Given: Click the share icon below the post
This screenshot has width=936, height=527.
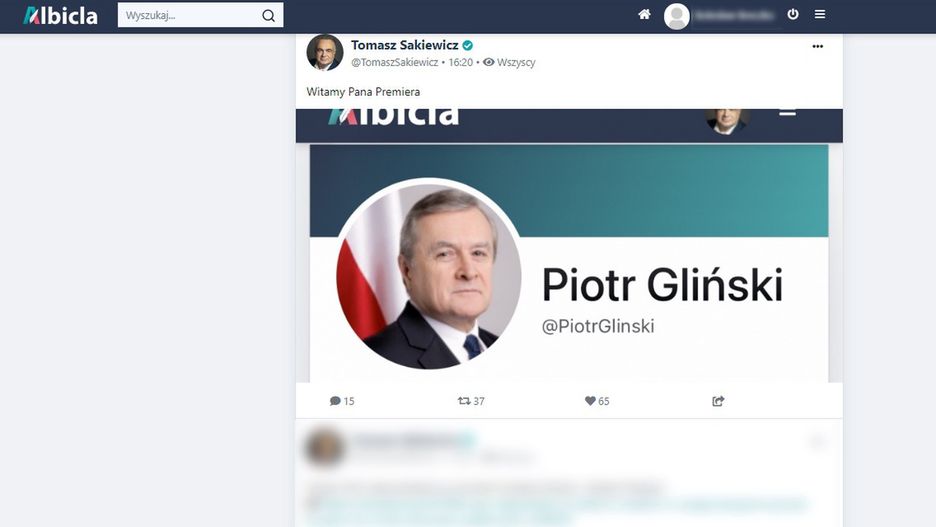Looking at the screenshot, I should tap(718, 401).
